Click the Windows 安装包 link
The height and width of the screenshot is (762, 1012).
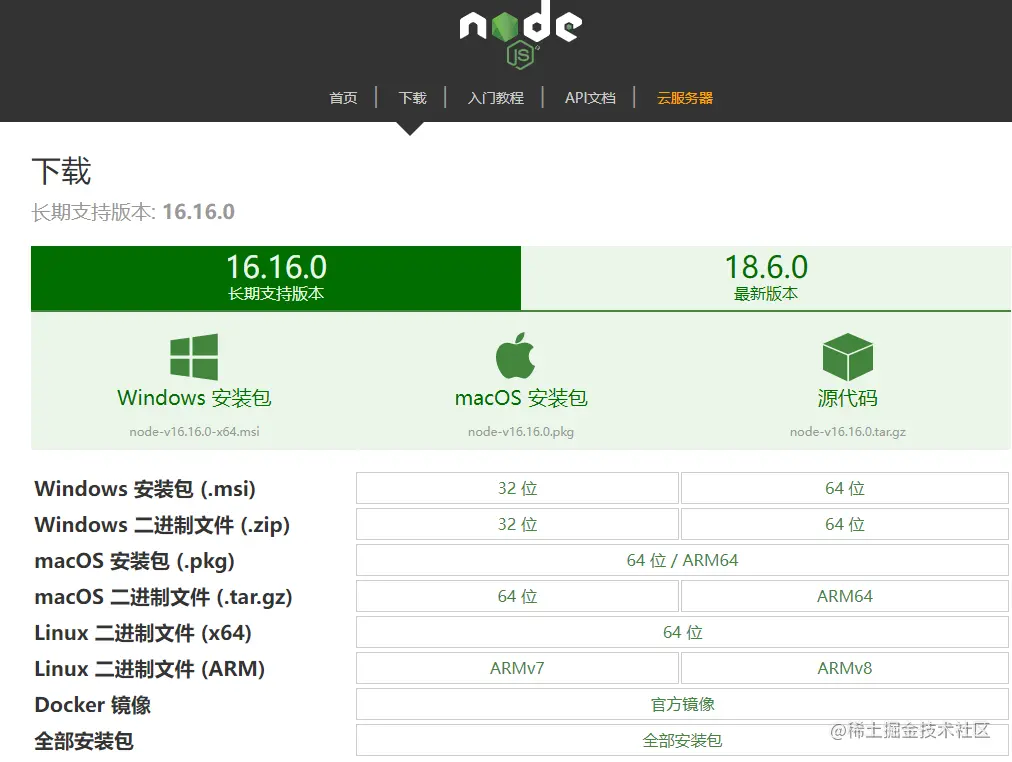click(x=194, y=398)
